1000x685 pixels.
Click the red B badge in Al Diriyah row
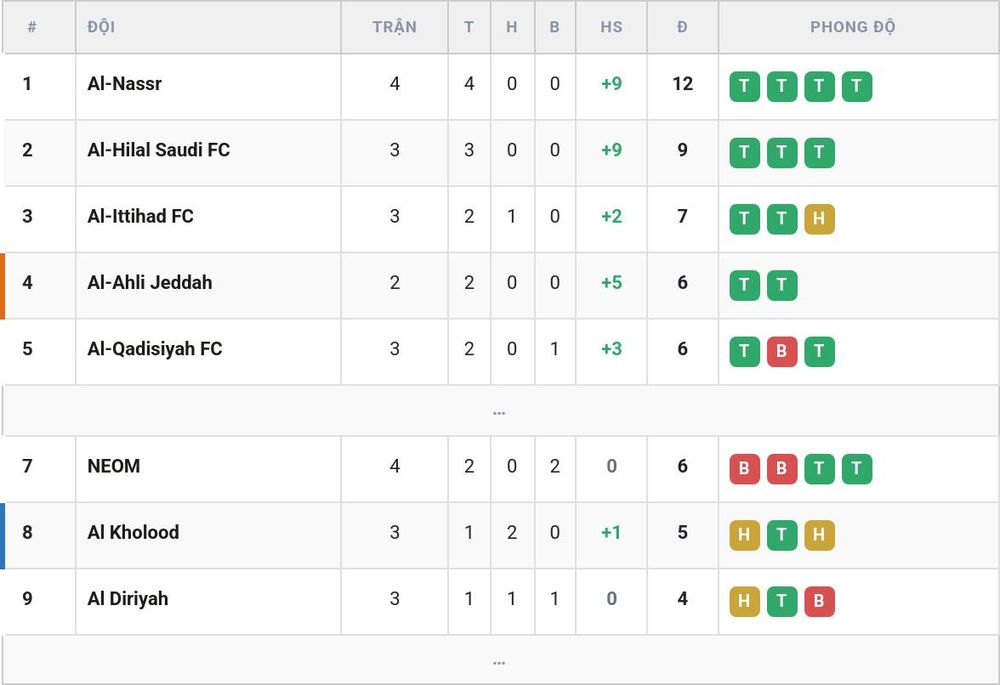click(819, 601)
